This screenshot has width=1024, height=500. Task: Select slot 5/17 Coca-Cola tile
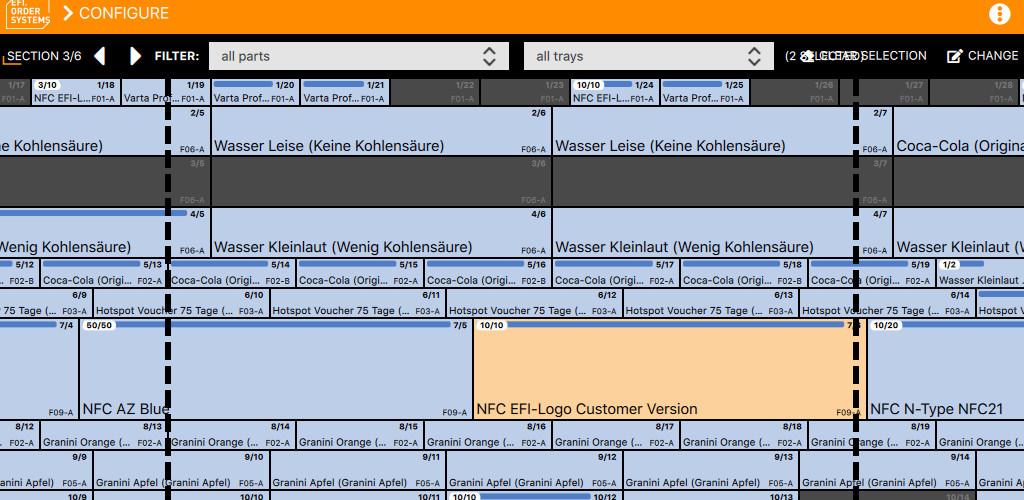click(x=615, y=273)
